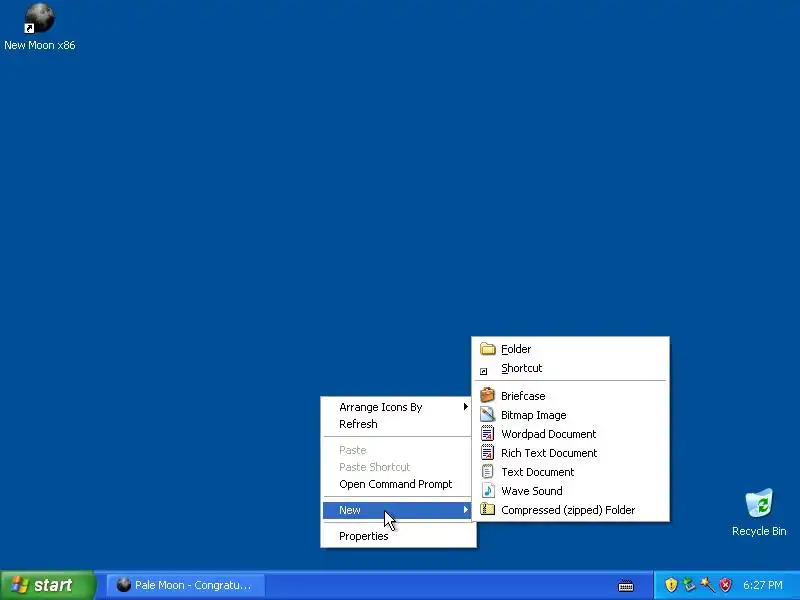Screen dimensions: 800x600
Task: Pick the Text Document label
Action: (538, 472)
